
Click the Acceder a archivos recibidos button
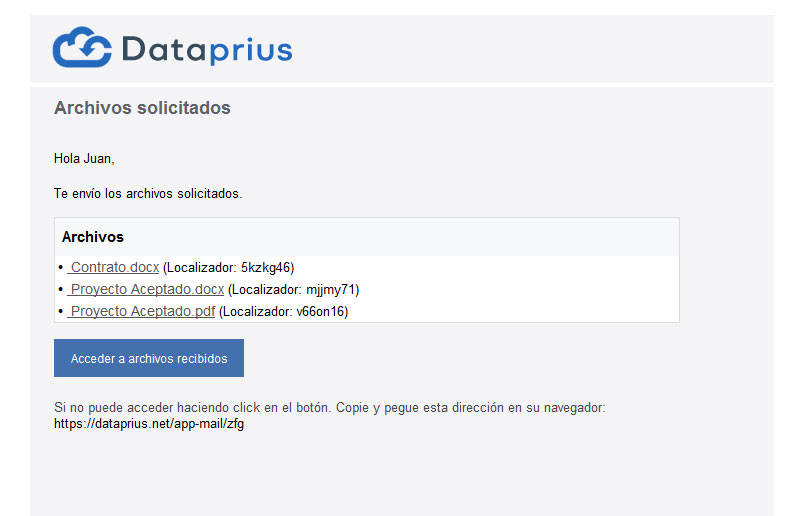coord(149,358)
